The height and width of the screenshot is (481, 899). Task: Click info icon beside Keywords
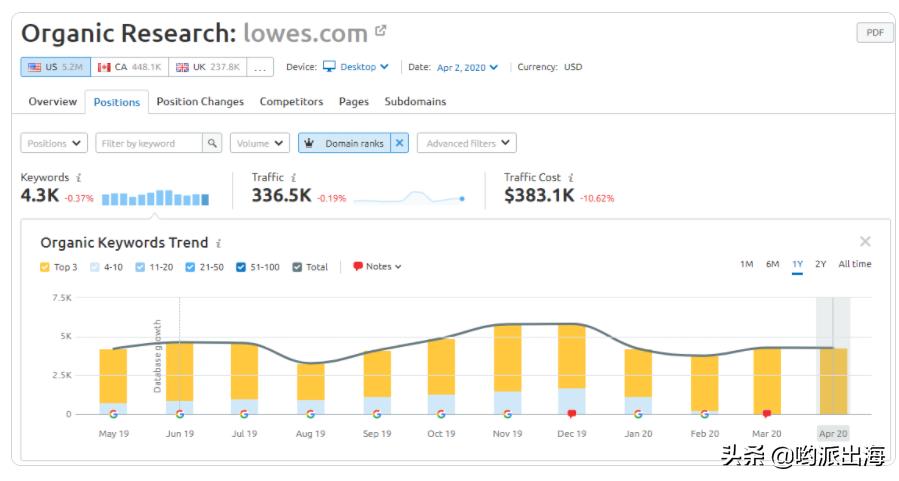point(79,178)
